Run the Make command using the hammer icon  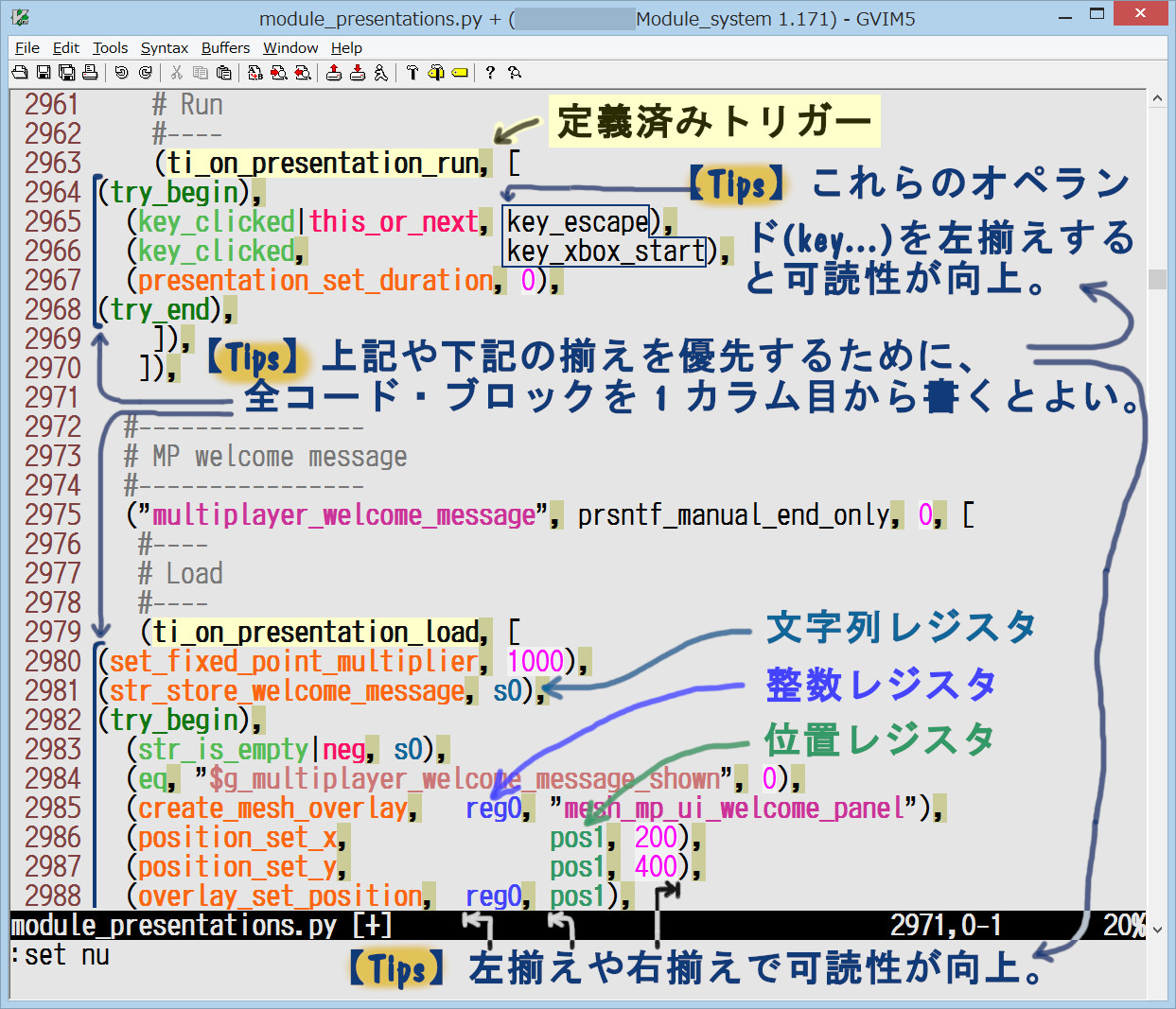tap(412, 73)
